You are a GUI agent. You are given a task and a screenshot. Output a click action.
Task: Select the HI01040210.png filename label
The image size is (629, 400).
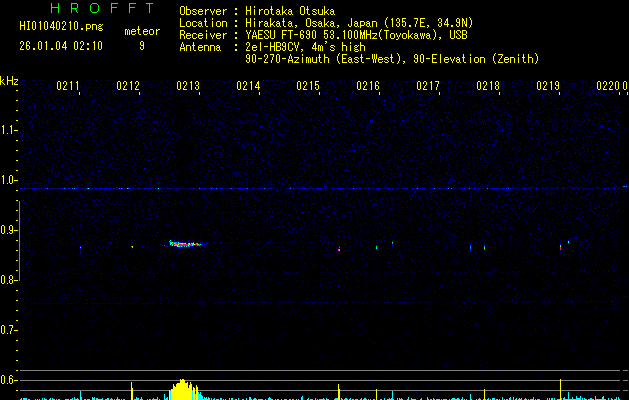[61, 28]
